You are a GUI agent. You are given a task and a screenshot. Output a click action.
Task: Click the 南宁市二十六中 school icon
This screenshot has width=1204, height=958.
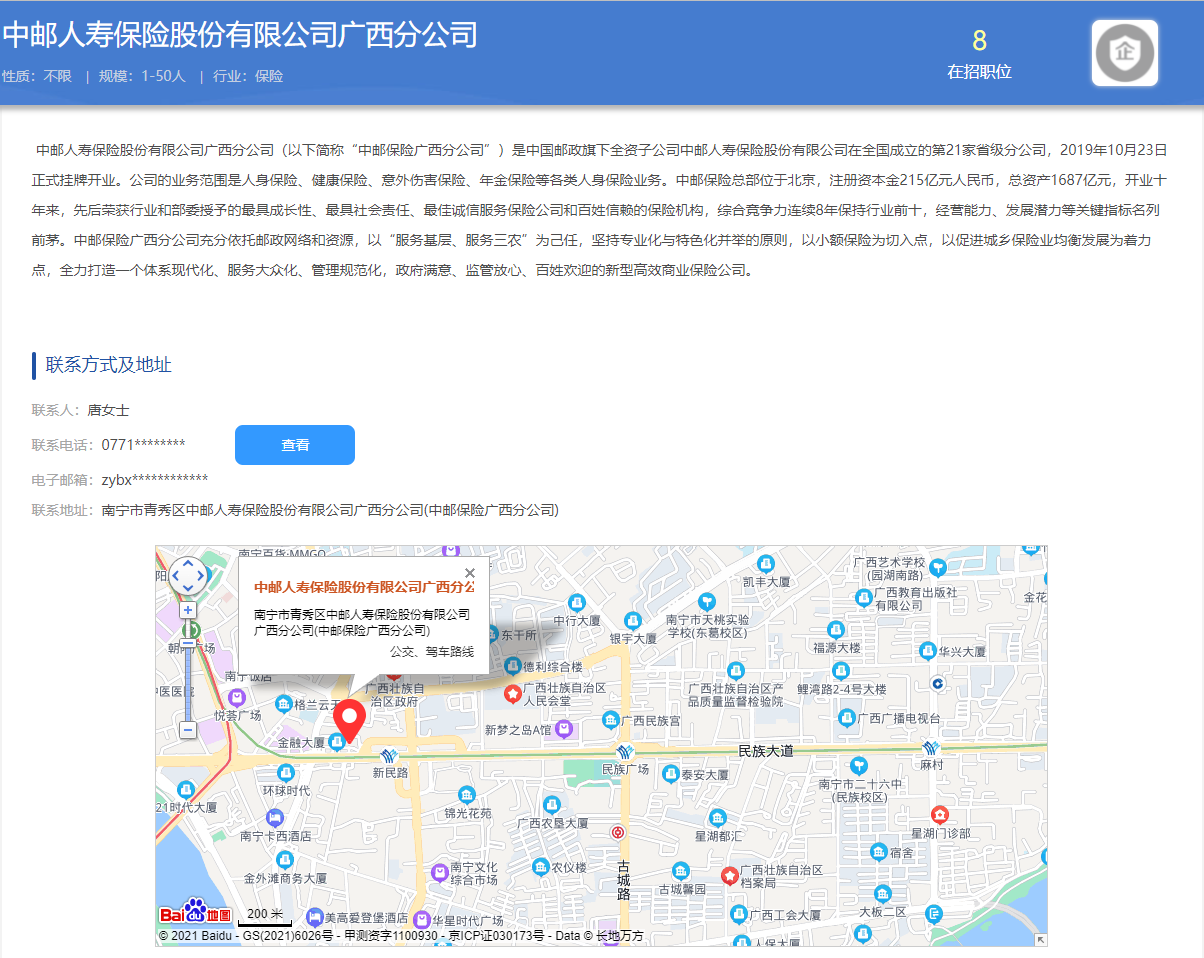859,765
